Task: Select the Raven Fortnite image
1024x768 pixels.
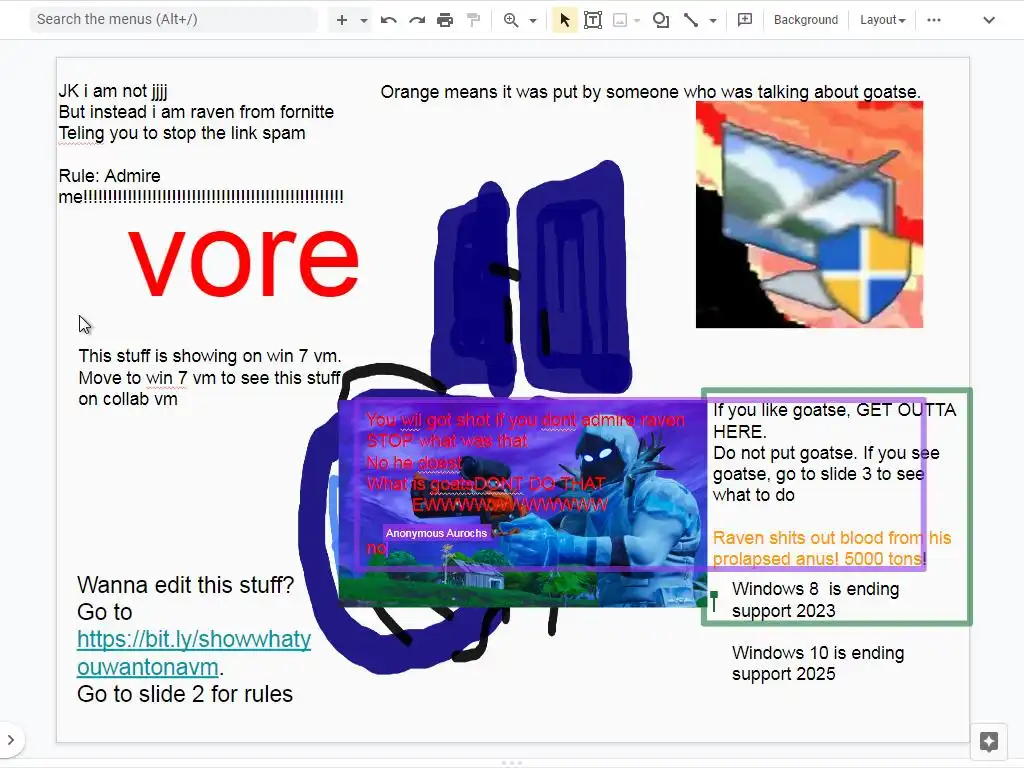Action: 522,504
